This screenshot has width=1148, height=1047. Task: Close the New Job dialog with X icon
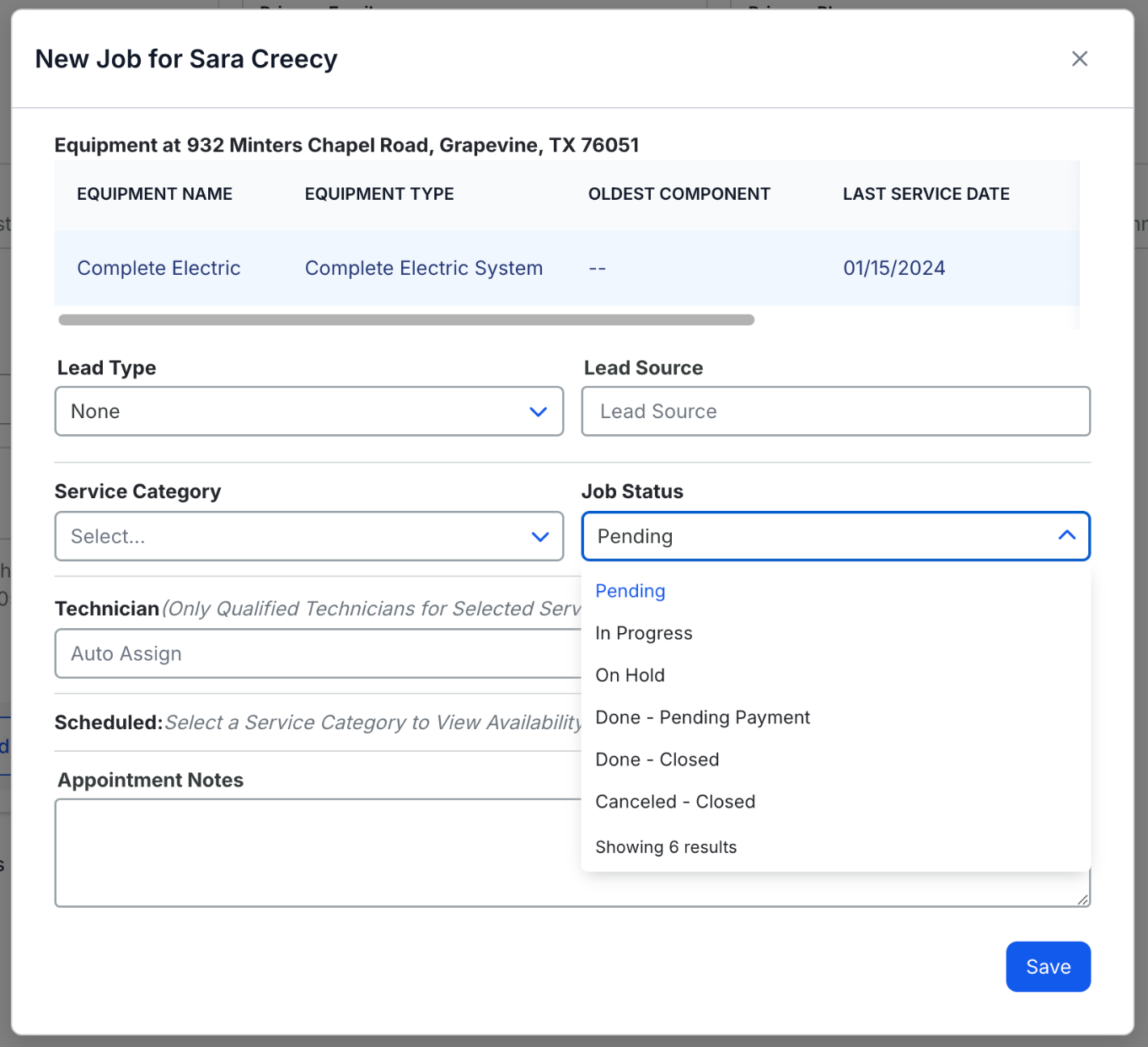click(1079, 59)
